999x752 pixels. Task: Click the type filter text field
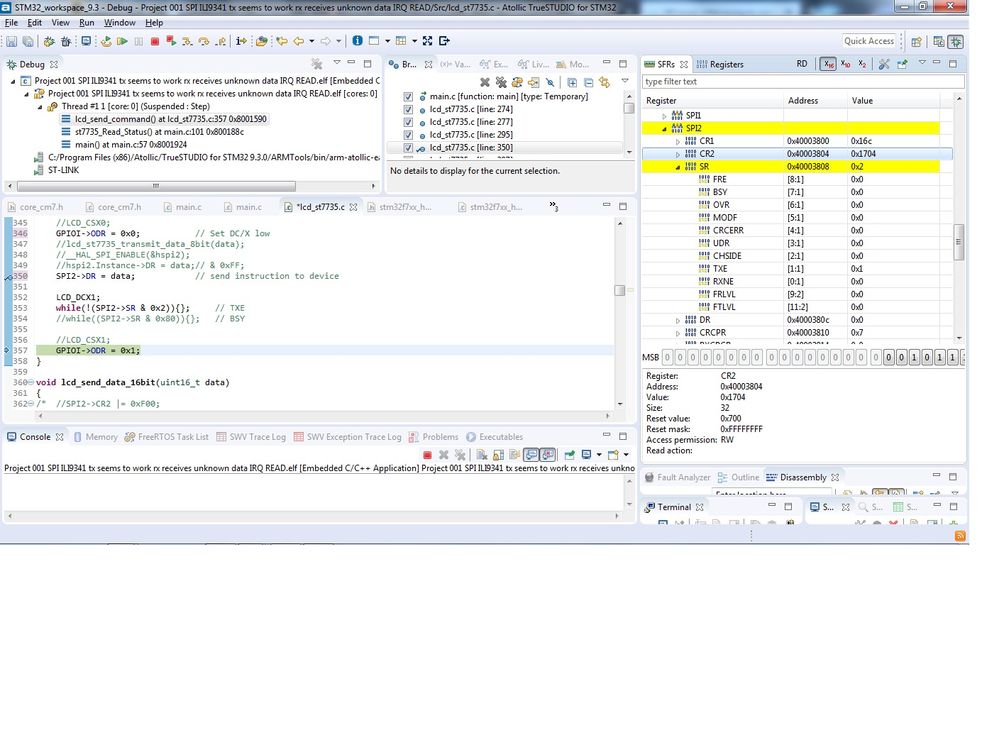tap(803, 82)
